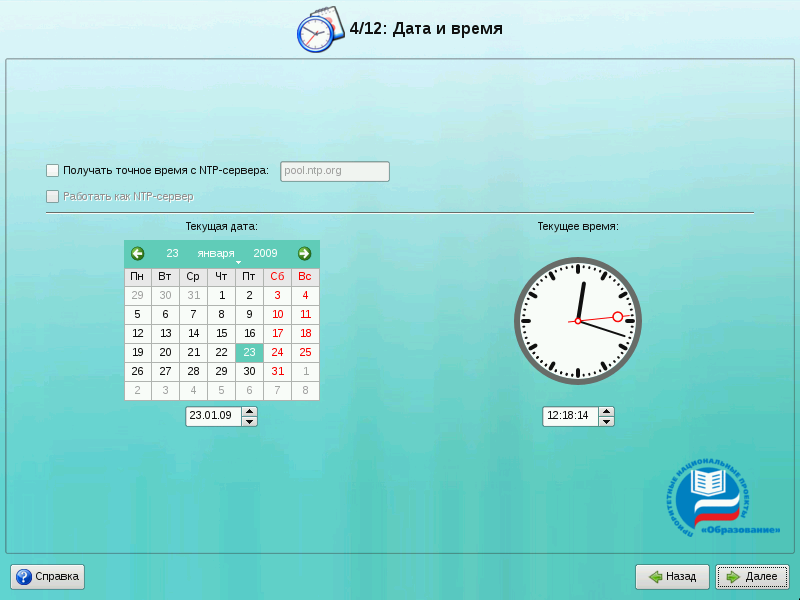
Task: Open Справка help
Action: (48, 577)
